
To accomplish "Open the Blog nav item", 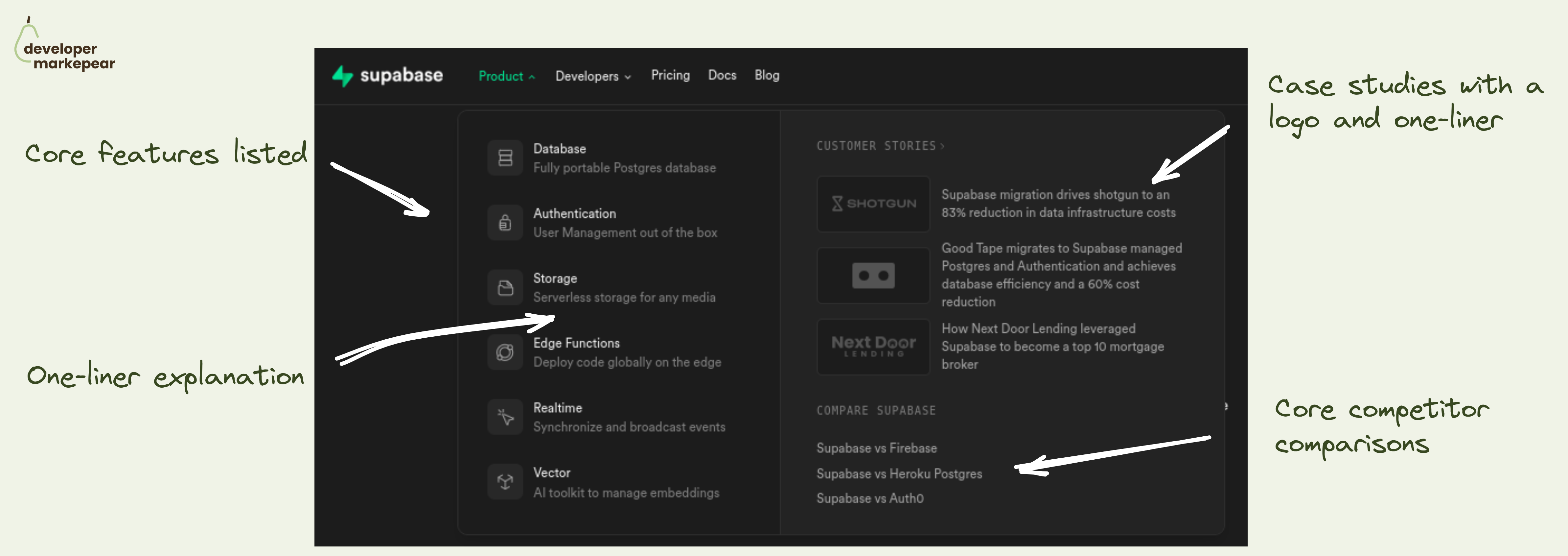I will pyautogui.click(x=766, y=75).
